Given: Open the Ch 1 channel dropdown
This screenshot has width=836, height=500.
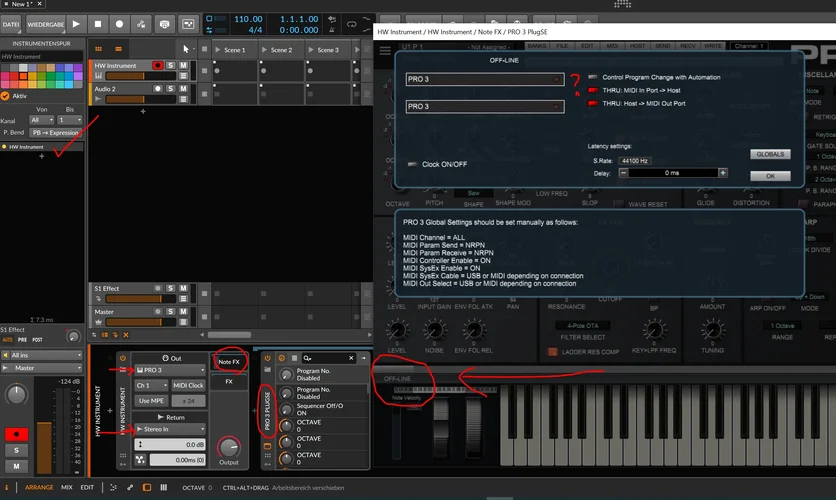Looking at the screenshot, I should (x=151, y=385).
